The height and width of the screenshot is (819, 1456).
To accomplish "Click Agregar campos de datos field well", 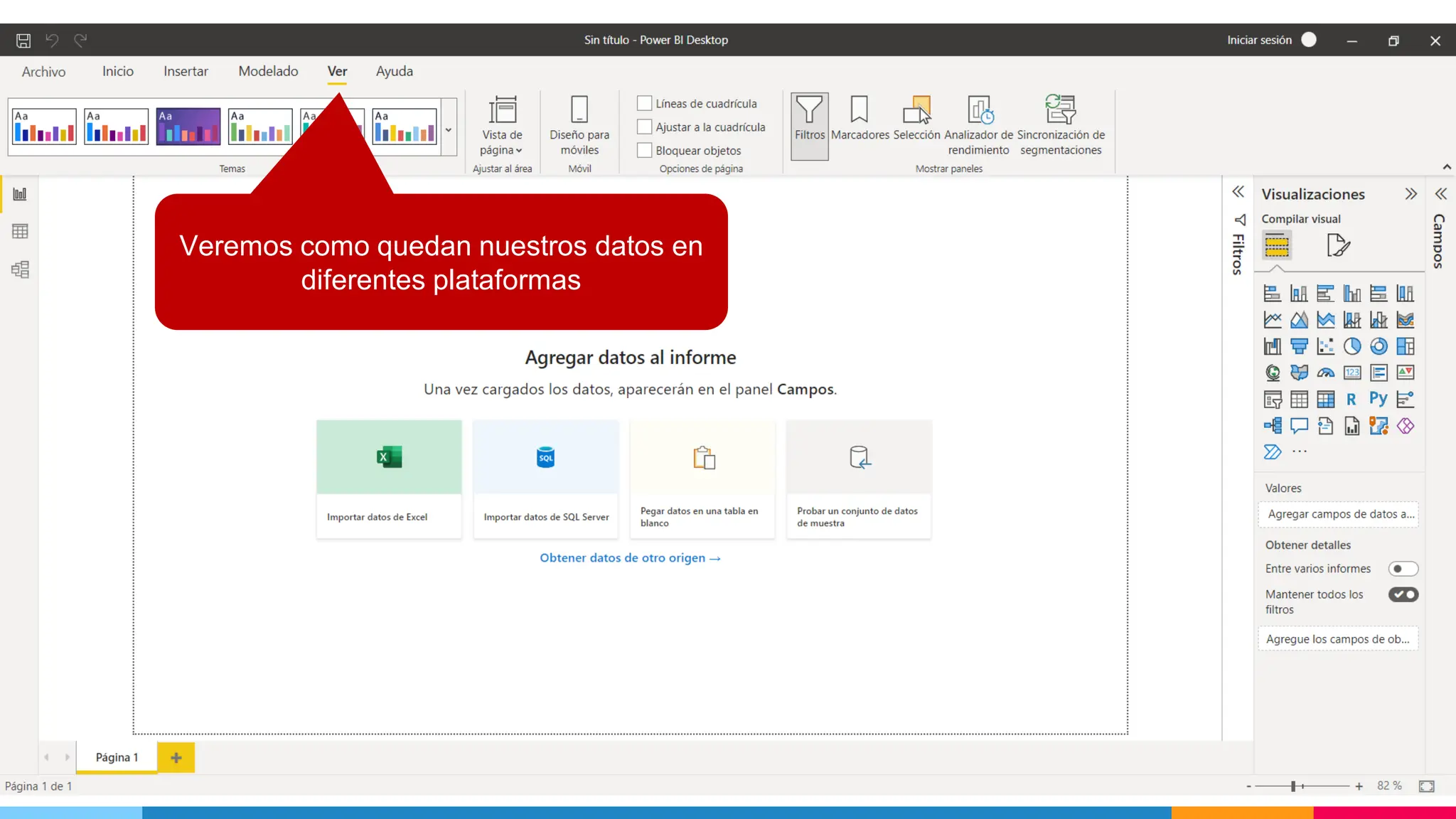I will coord(1339,514).
